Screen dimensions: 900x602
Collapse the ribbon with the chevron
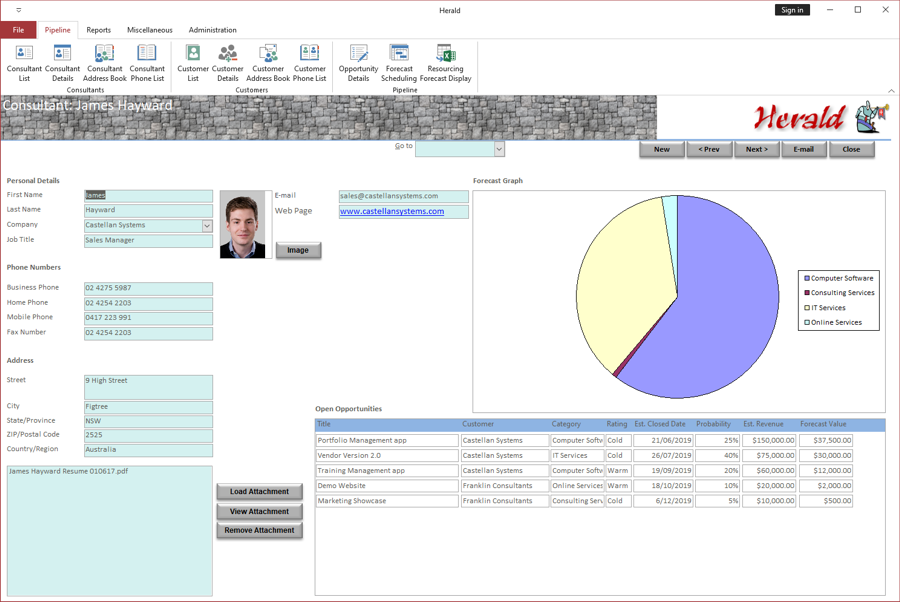[891, 91]
